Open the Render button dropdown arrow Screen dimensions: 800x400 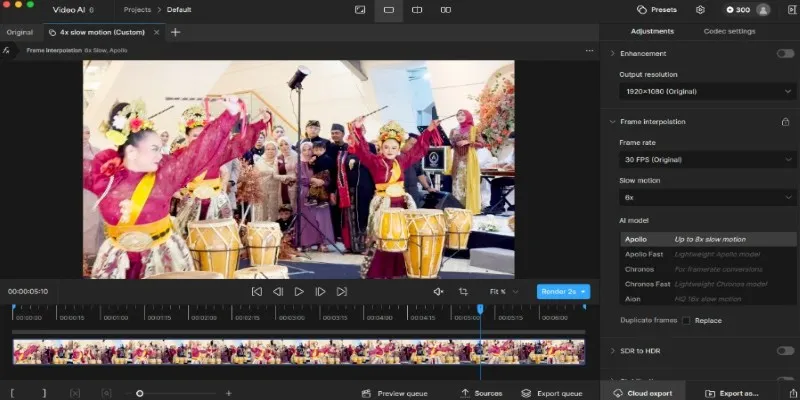point(583,292)
